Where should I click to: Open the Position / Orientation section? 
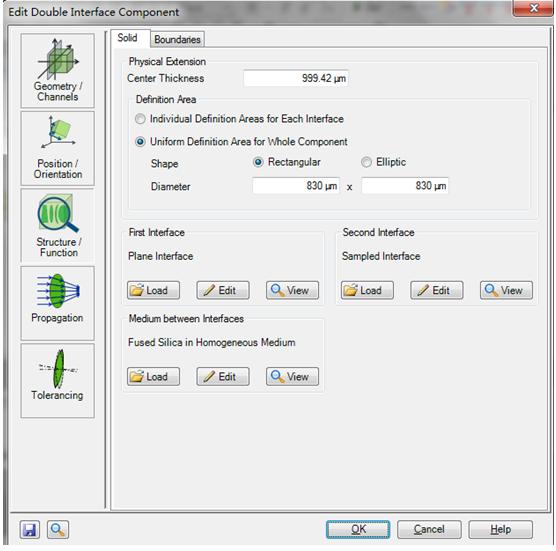point(57,149)
